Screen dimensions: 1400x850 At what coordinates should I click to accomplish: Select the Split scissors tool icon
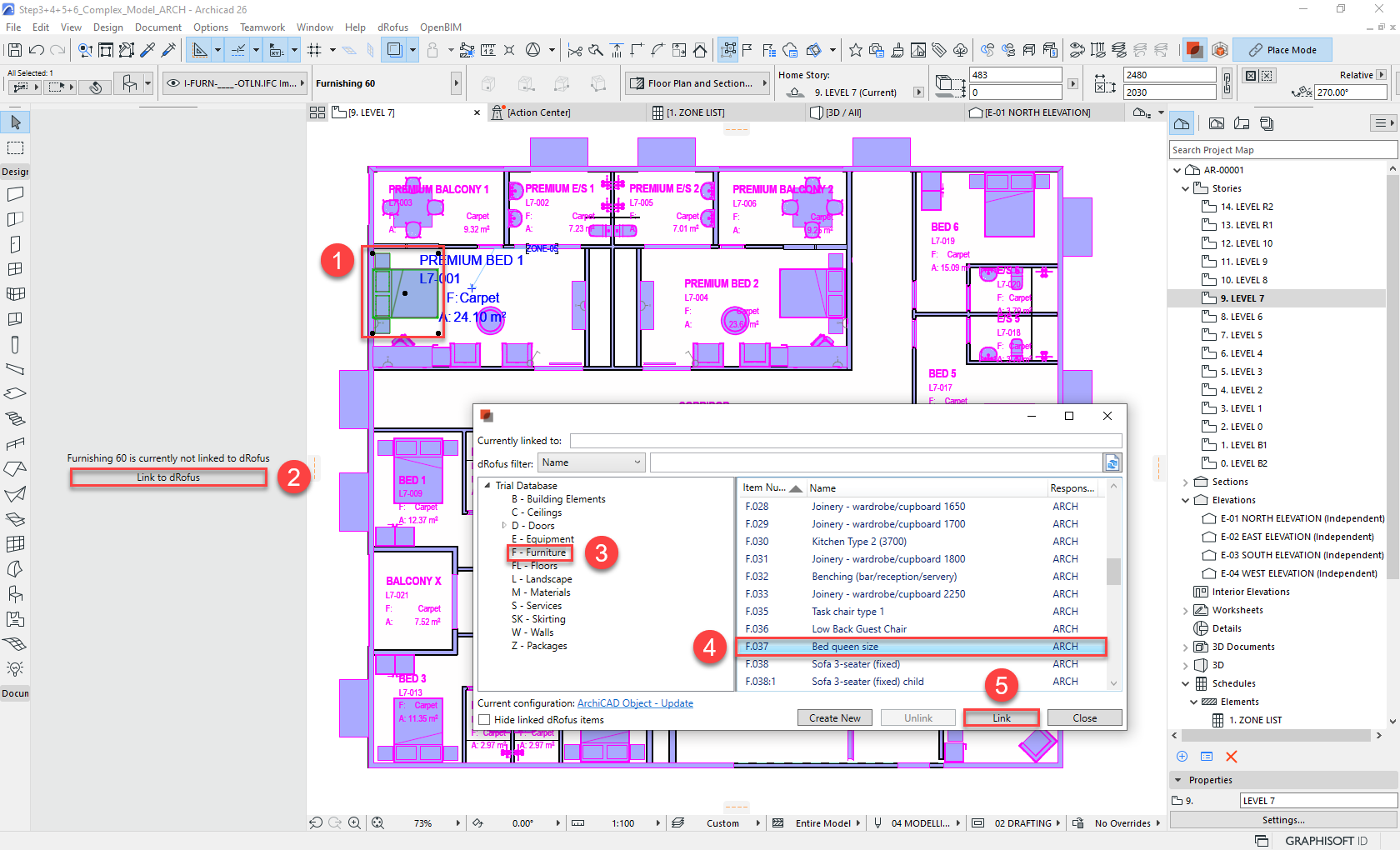click(x=574, y=50)
